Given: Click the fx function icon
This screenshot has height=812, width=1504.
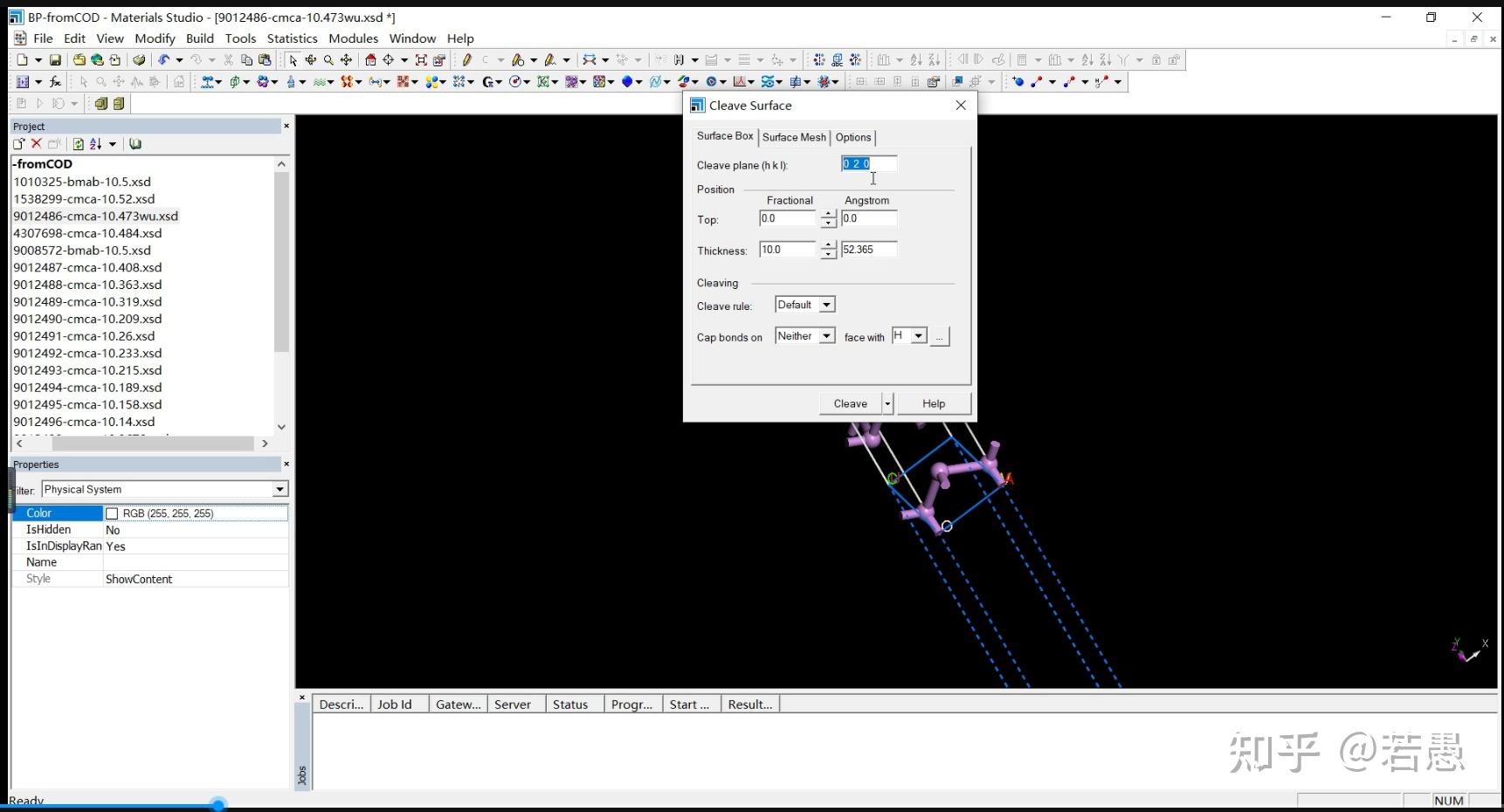Looking at the screenshot, I should (55, 82).
